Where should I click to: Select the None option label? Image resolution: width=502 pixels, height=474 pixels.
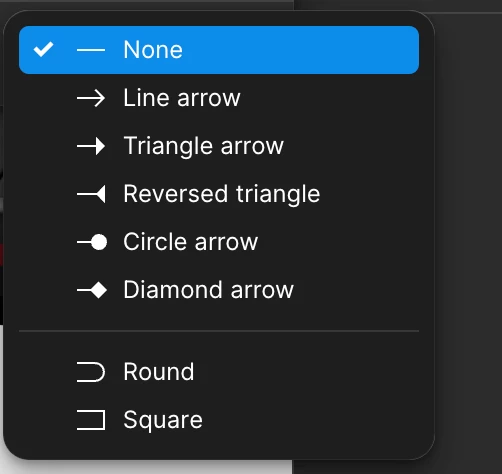click(153, 50)
